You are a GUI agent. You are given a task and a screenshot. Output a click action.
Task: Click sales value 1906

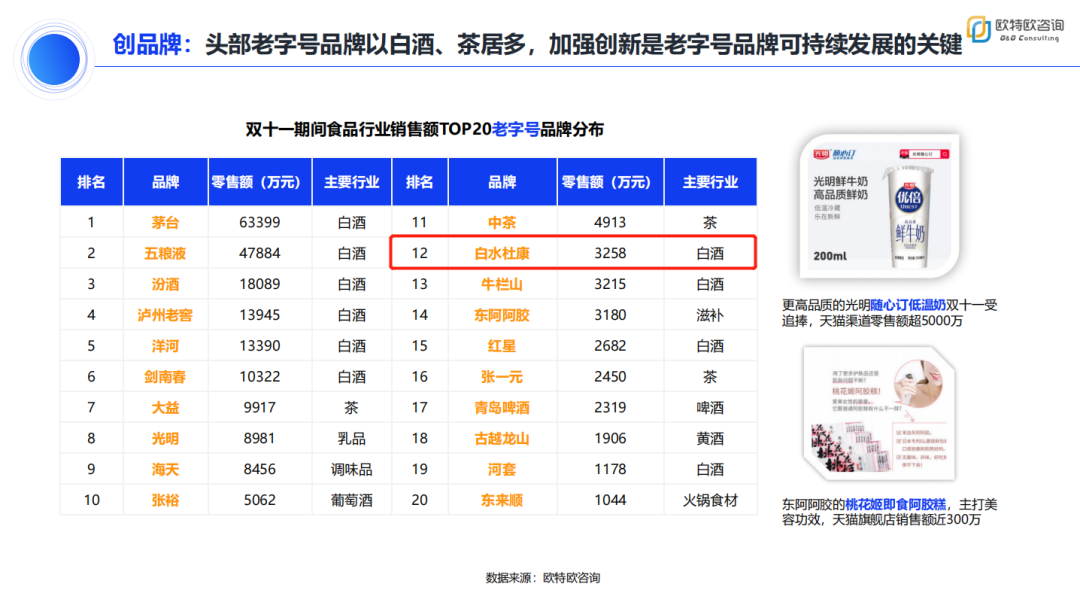tap(610, 439)
